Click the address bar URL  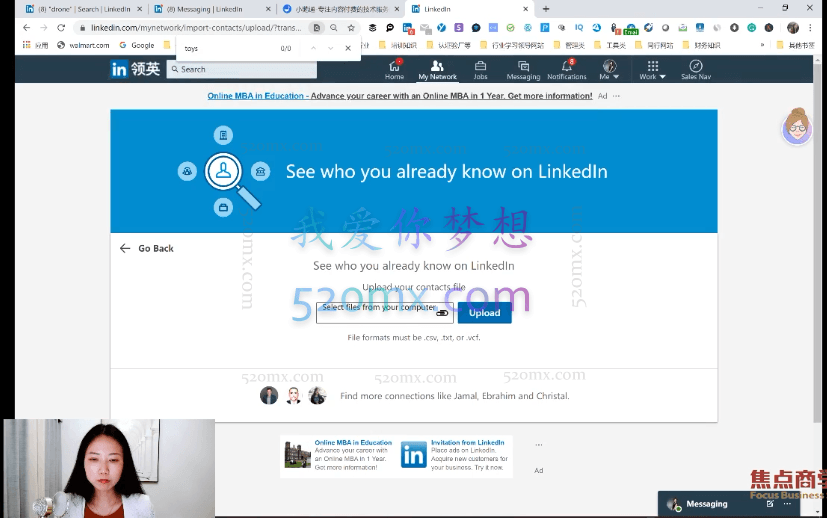tap(196, 27)
